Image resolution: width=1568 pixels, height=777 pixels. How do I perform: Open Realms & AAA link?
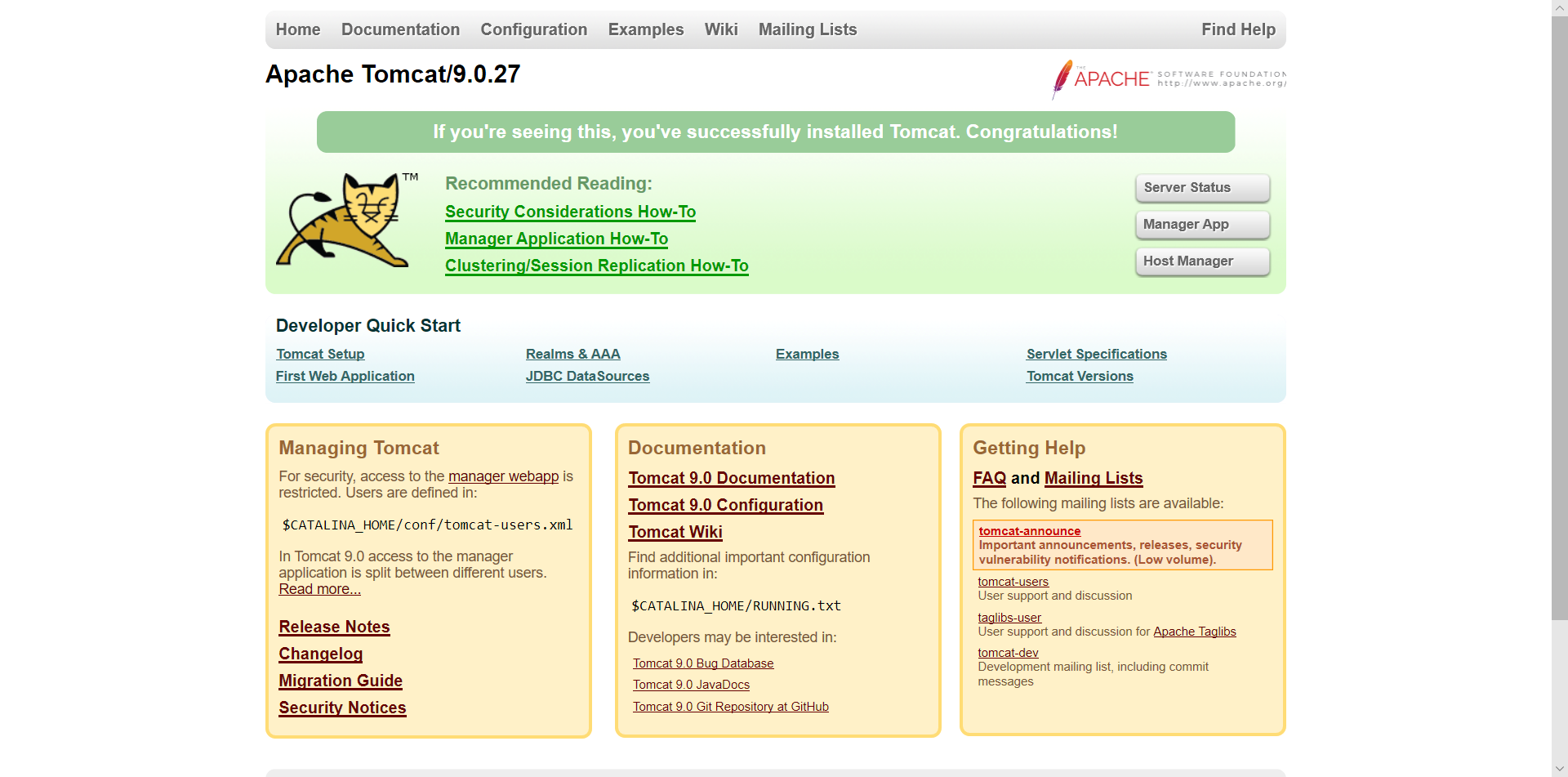(x=572, y=354)
